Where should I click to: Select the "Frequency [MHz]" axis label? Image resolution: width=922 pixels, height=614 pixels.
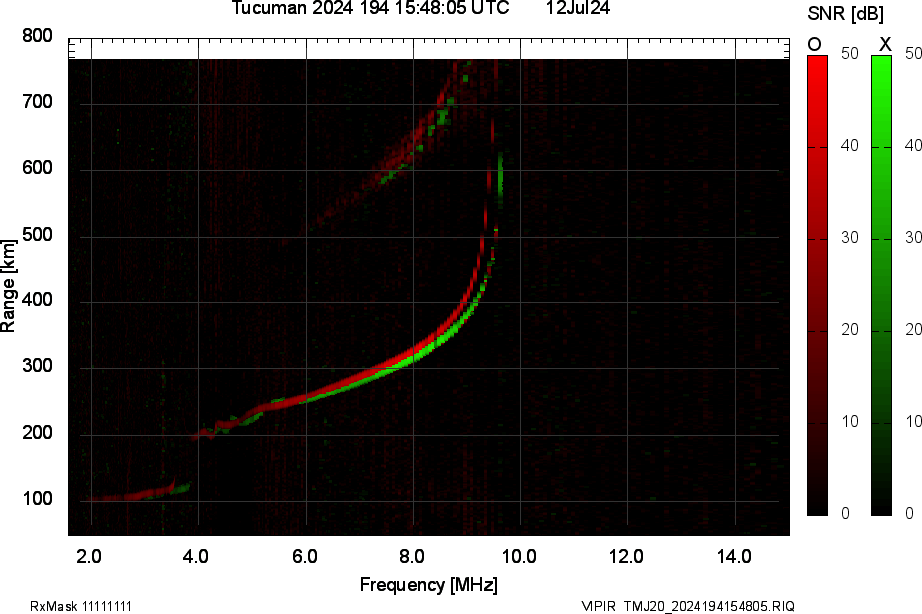pos(428,584)
